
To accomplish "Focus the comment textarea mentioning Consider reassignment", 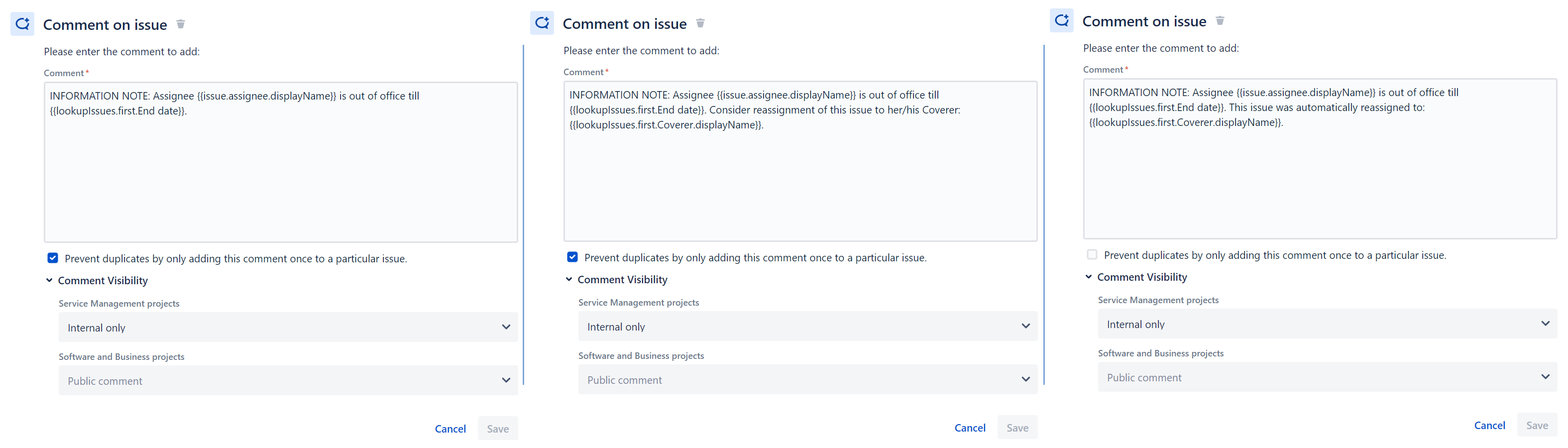I will tap(800, 161).
